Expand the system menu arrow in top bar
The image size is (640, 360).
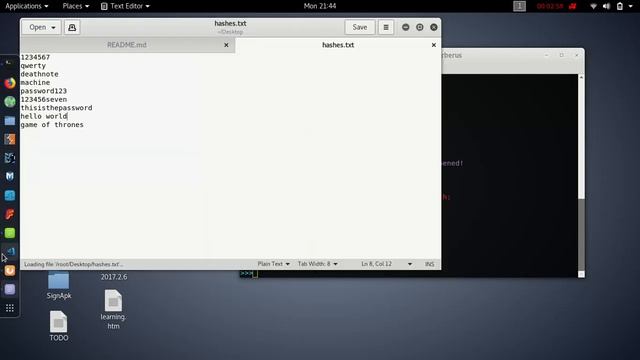coord(630,6)
